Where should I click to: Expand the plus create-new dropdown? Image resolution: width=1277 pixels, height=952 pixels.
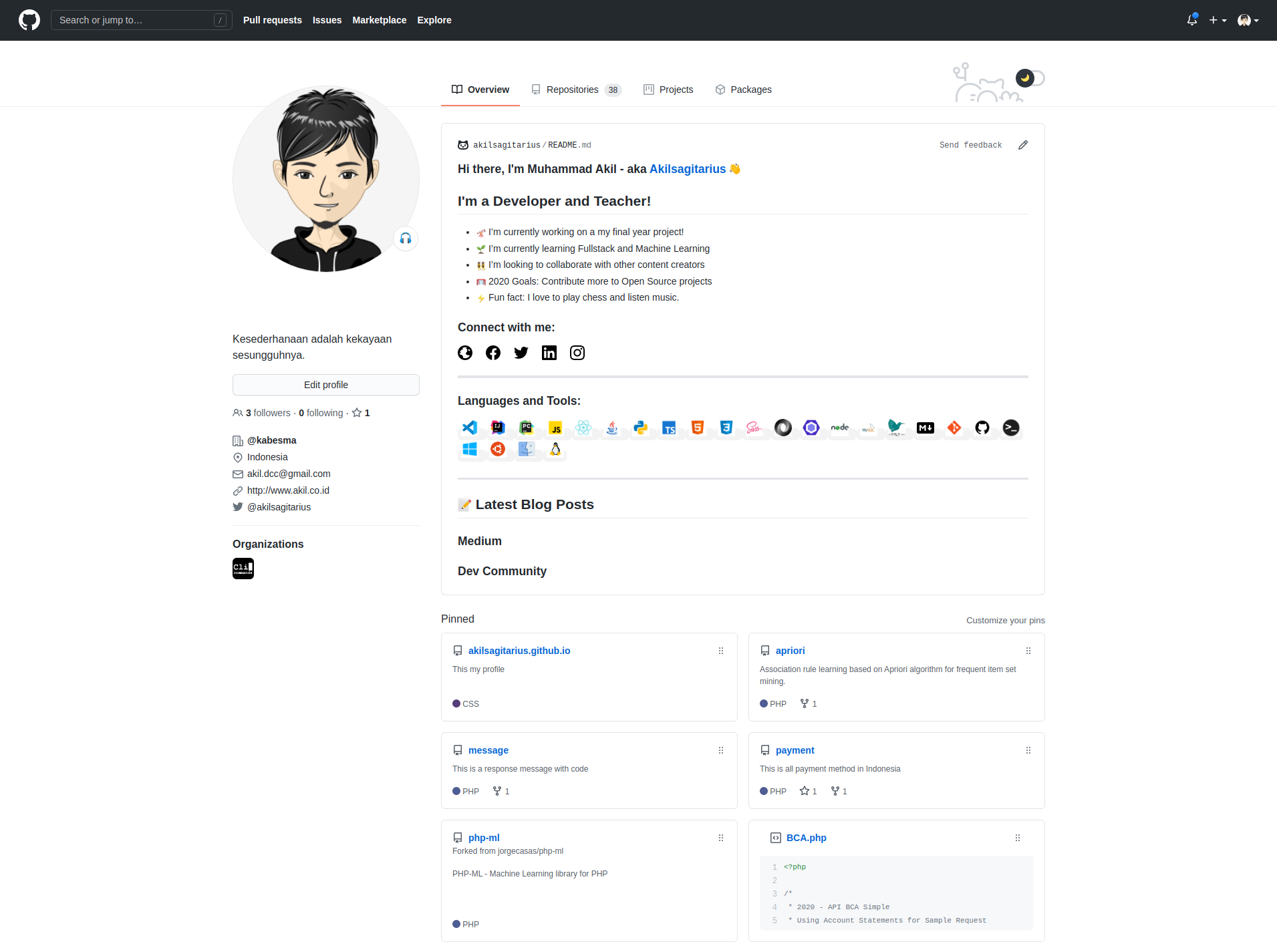tap(1218, 20)
